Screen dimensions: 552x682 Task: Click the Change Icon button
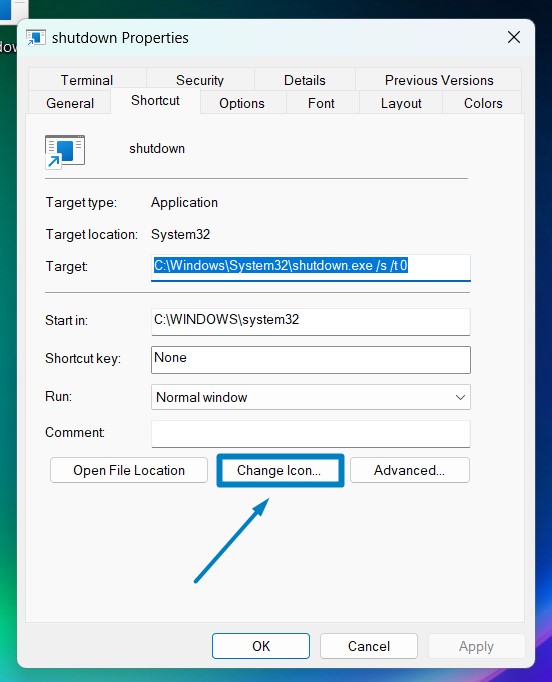280,470
